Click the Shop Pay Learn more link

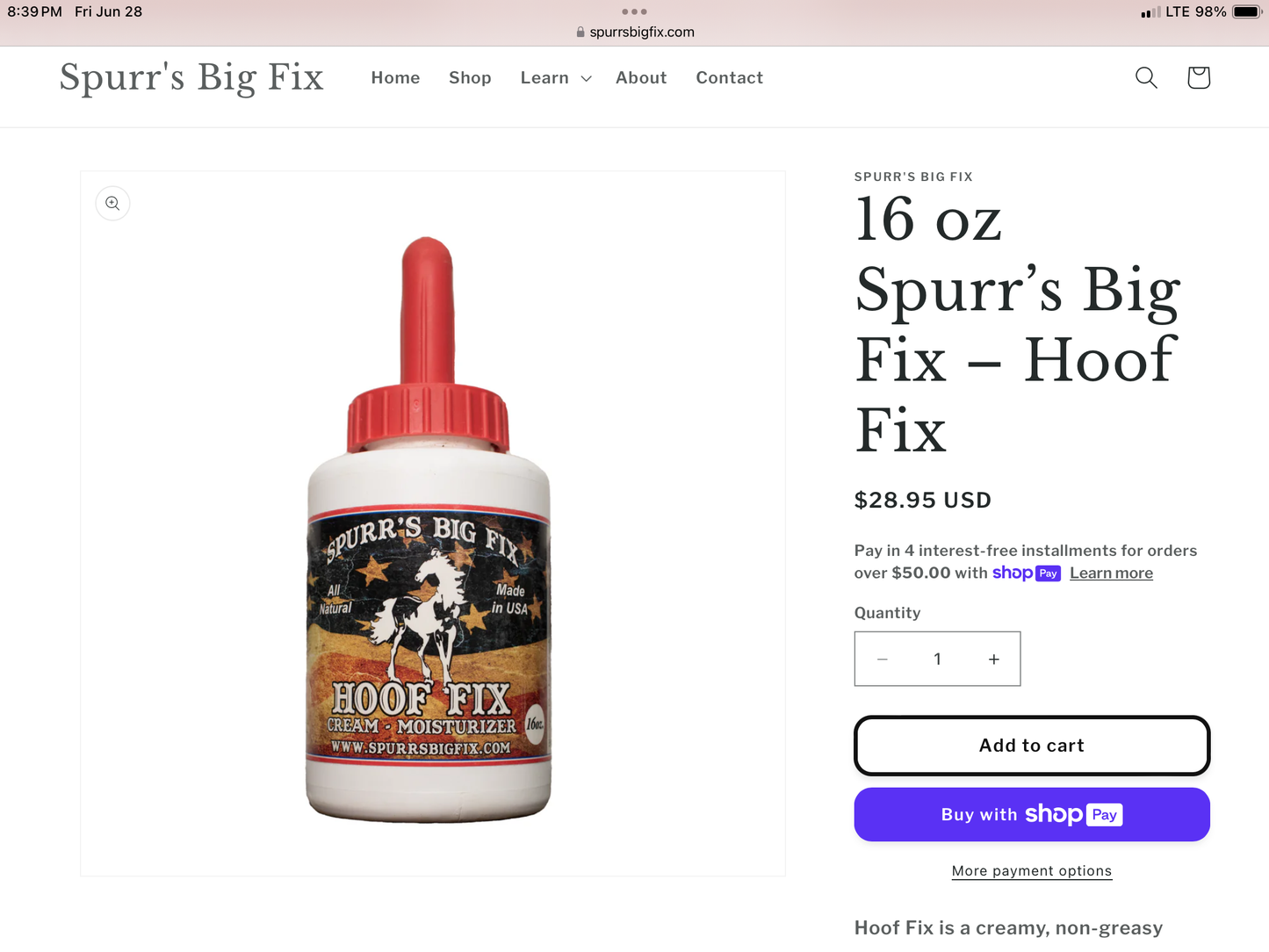click(1111, 573)
